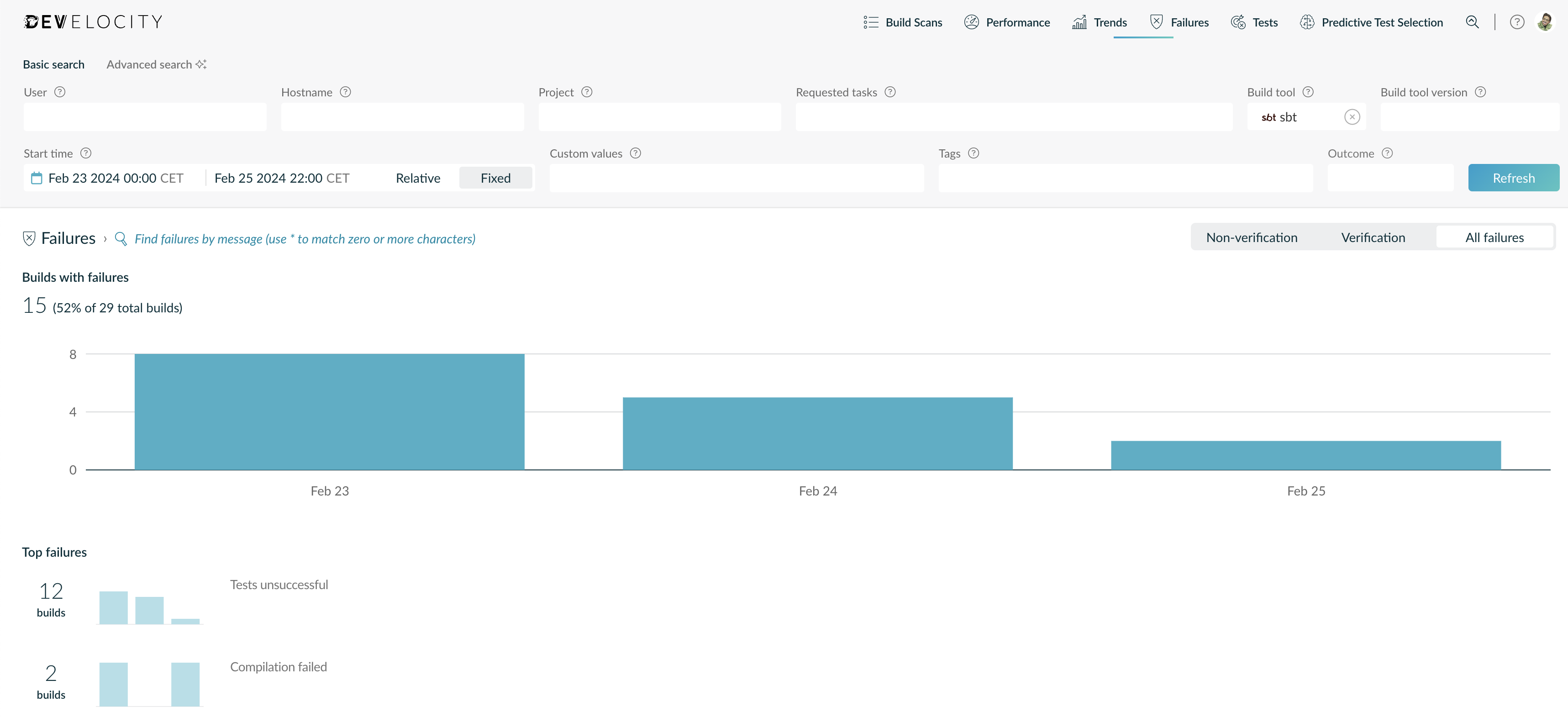Viewport: 1568px width, 717px height.
Task: Click the Develocity logo
Action: coord(93,22)
